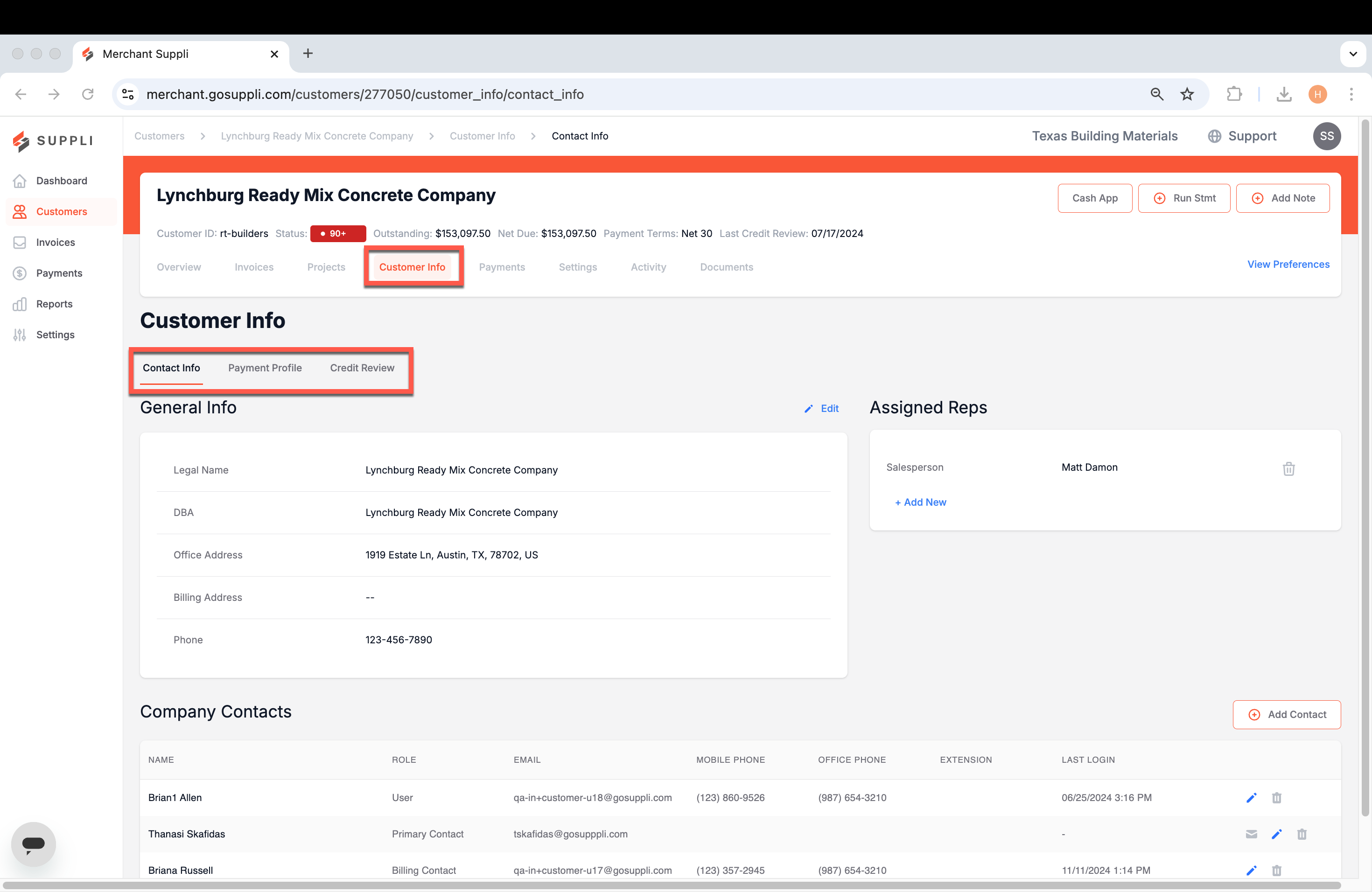Open Lynchburg Ready Mix breadcrumb link
Image resolution: width=1372 pixels, height=892 pixels.
[x=316, y=136]
